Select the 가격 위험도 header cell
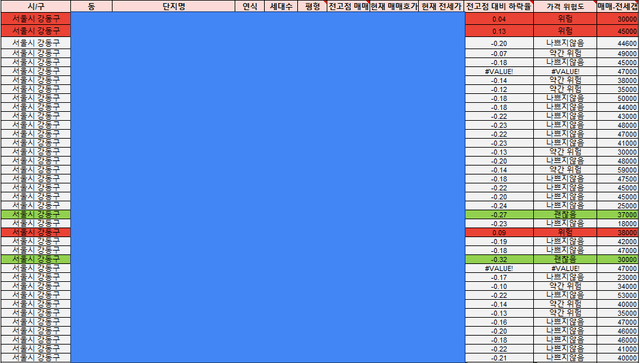The height and width of the screenshot is (363, 640). coord(565,6)
